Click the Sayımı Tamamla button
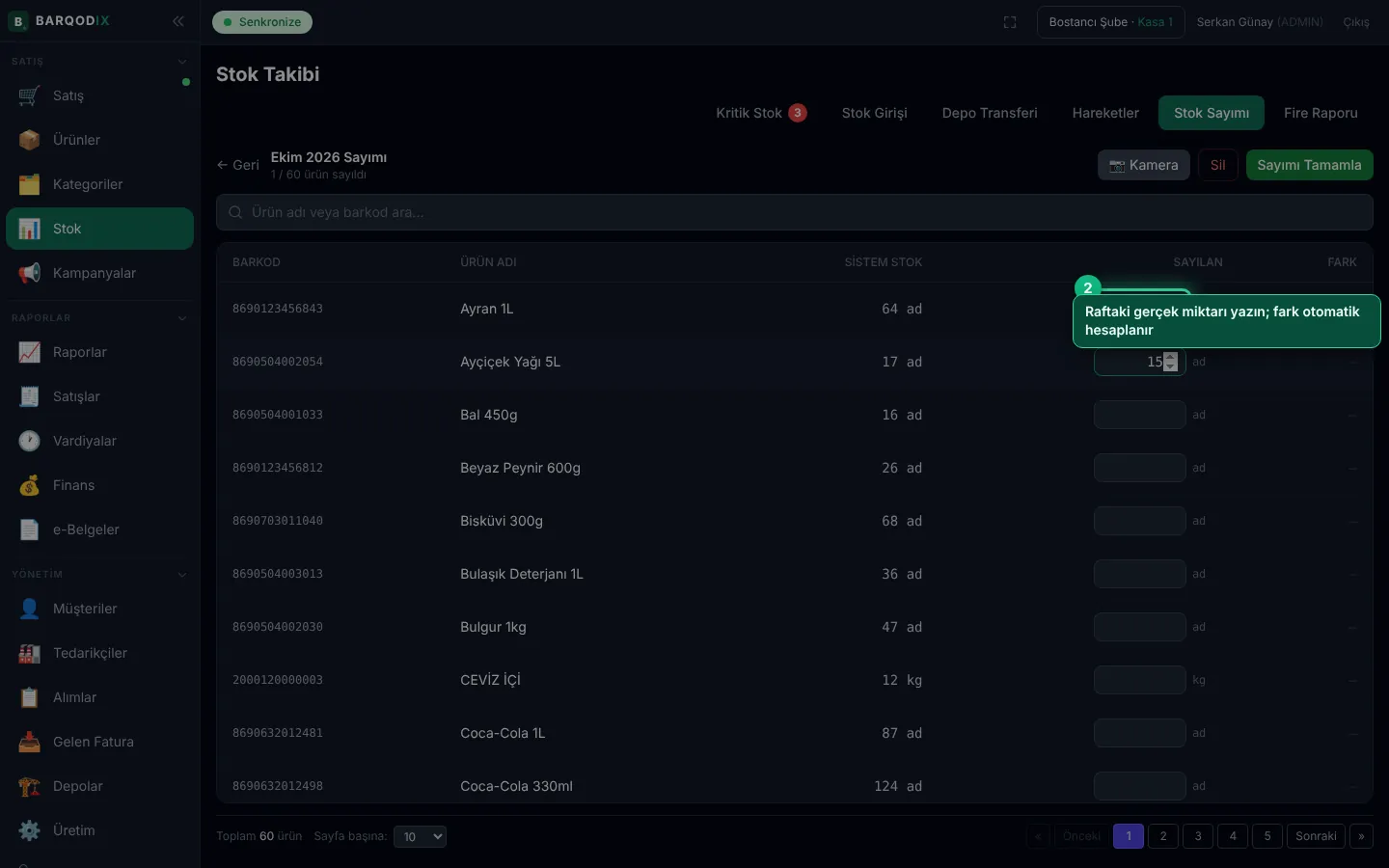 (x=1309, y=165)
